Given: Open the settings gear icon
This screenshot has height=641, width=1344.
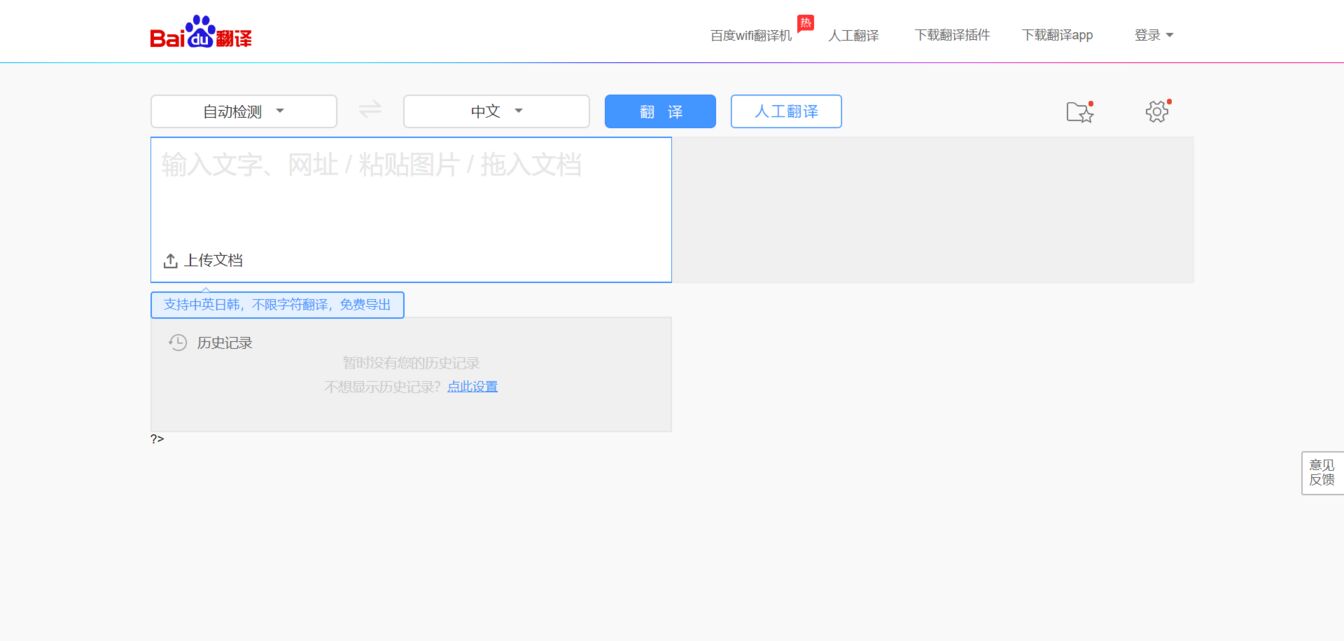Looking at the screenshot, I should tap(1157, 112).
